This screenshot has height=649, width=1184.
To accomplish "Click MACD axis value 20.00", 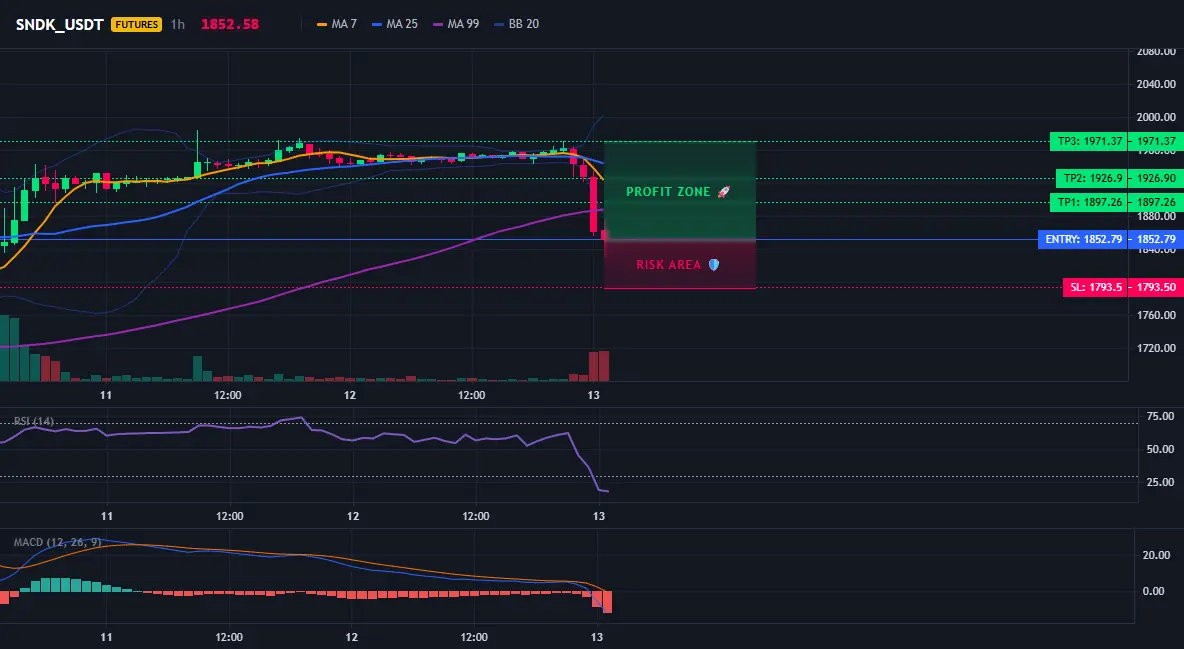I will pos(1157,555).
